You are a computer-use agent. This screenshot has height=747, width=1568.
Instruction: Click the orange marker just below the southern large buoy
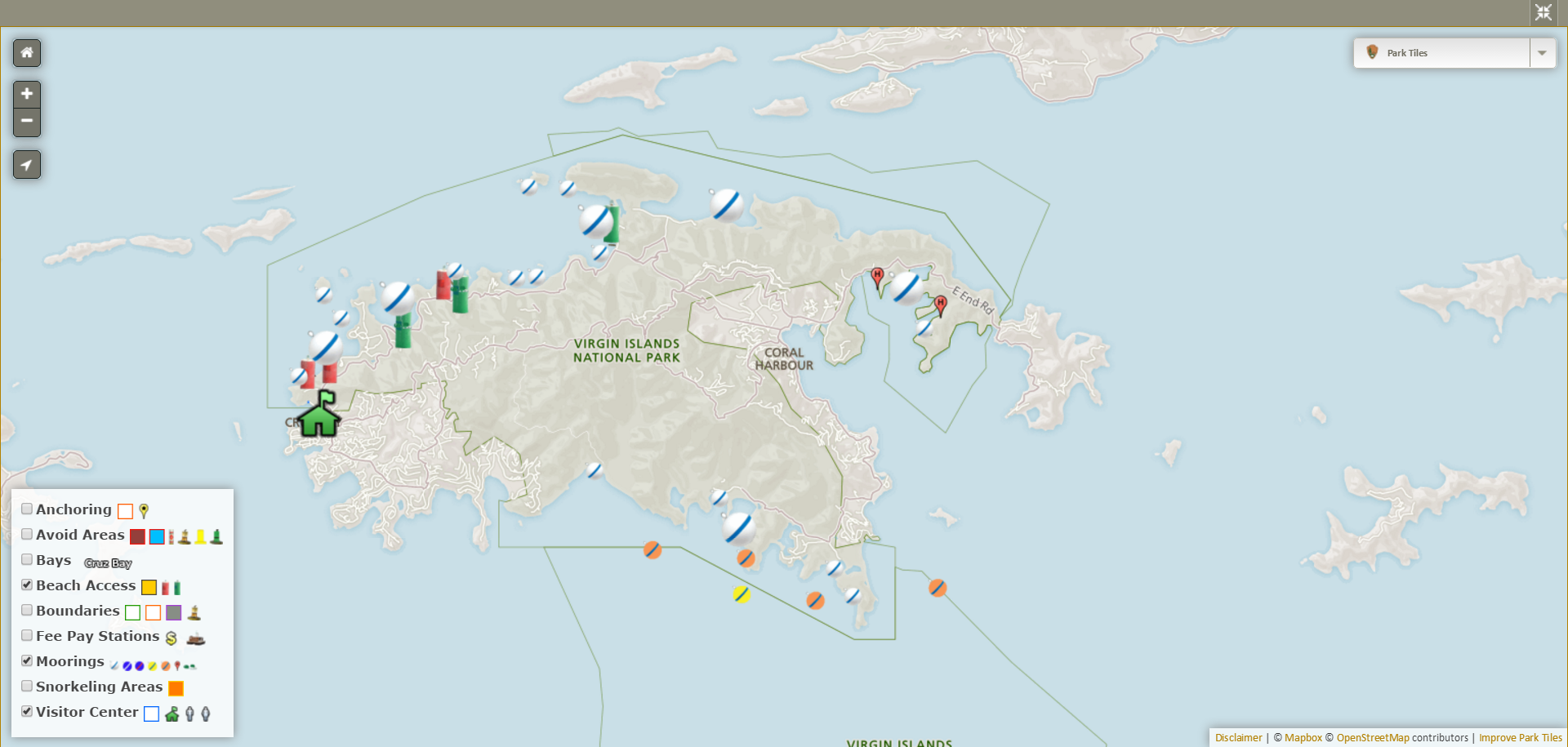click(746, 558)
